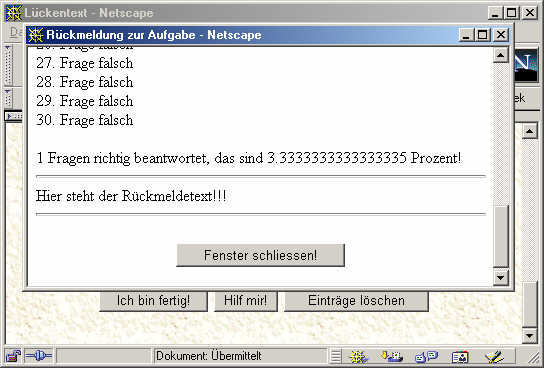
Task: Click Netscape icon in Lückentext title bar
Action: [14, 13]
